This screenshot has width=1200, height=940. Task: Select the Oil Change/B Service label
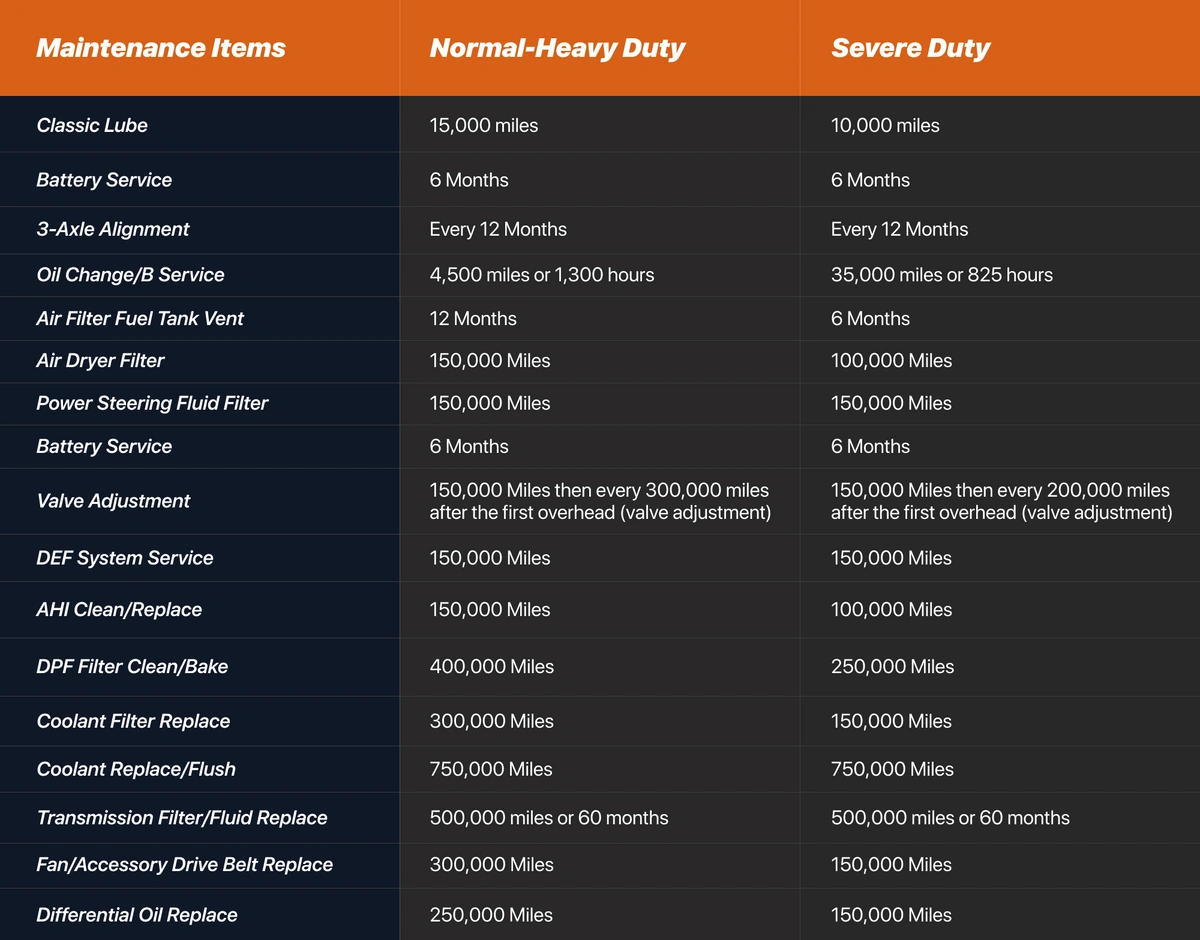click(x=130, y=274)
